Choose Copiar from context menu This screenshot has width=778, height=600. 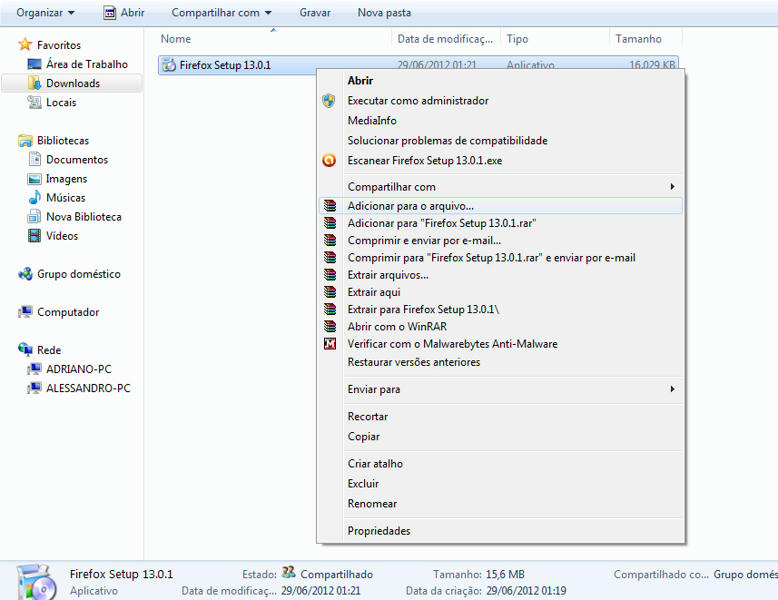(502, 436)
